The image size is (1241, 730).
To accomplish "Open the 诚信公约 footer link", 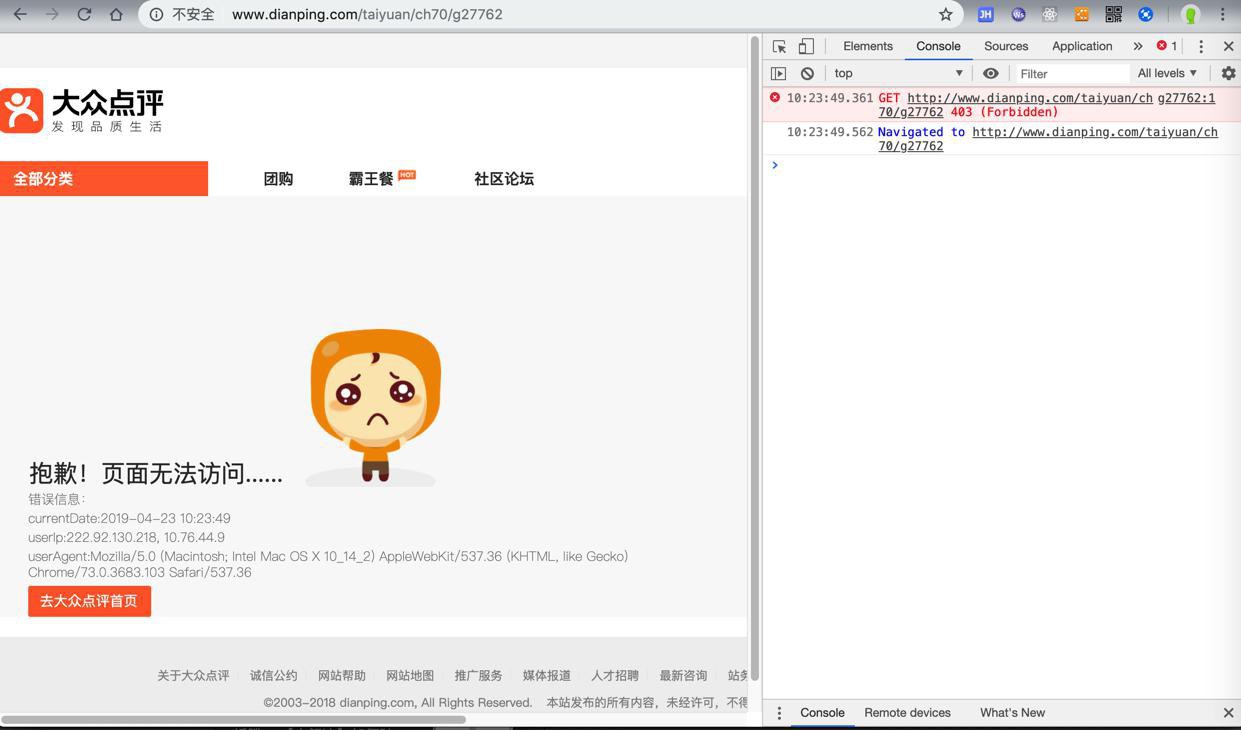I will pos(274,676).
